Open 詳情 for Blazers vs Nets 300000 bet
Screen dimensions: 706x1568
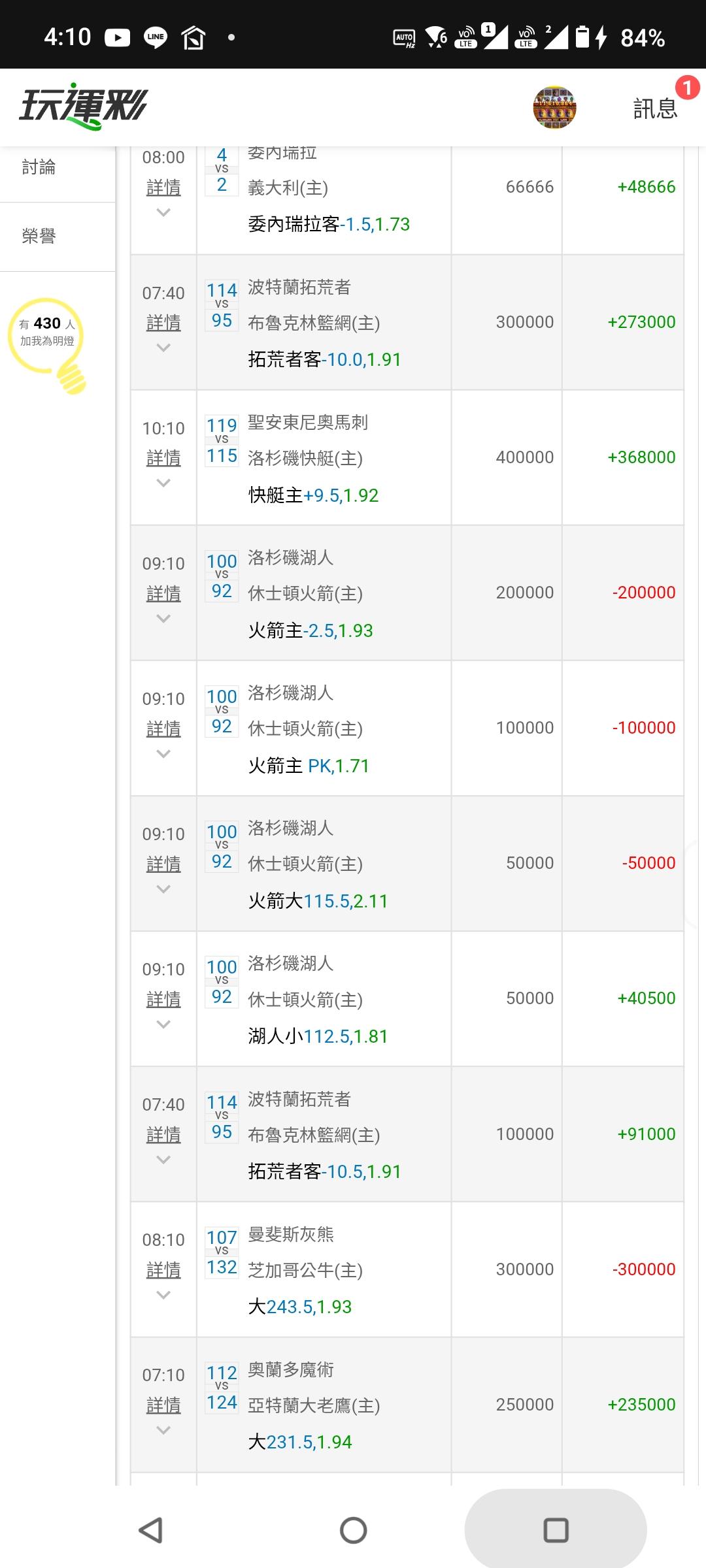(163, 323)
